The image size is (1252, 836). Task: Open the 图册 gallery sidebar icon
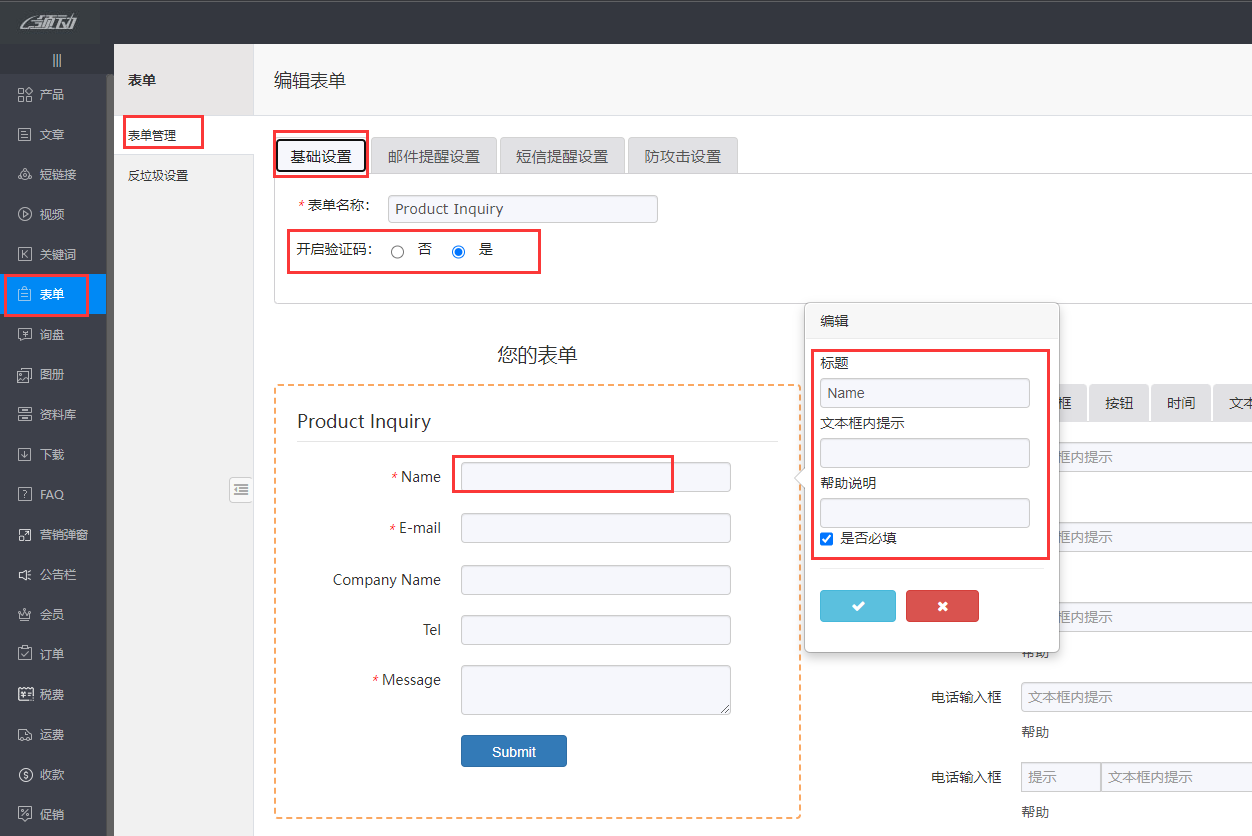[26, 375]
